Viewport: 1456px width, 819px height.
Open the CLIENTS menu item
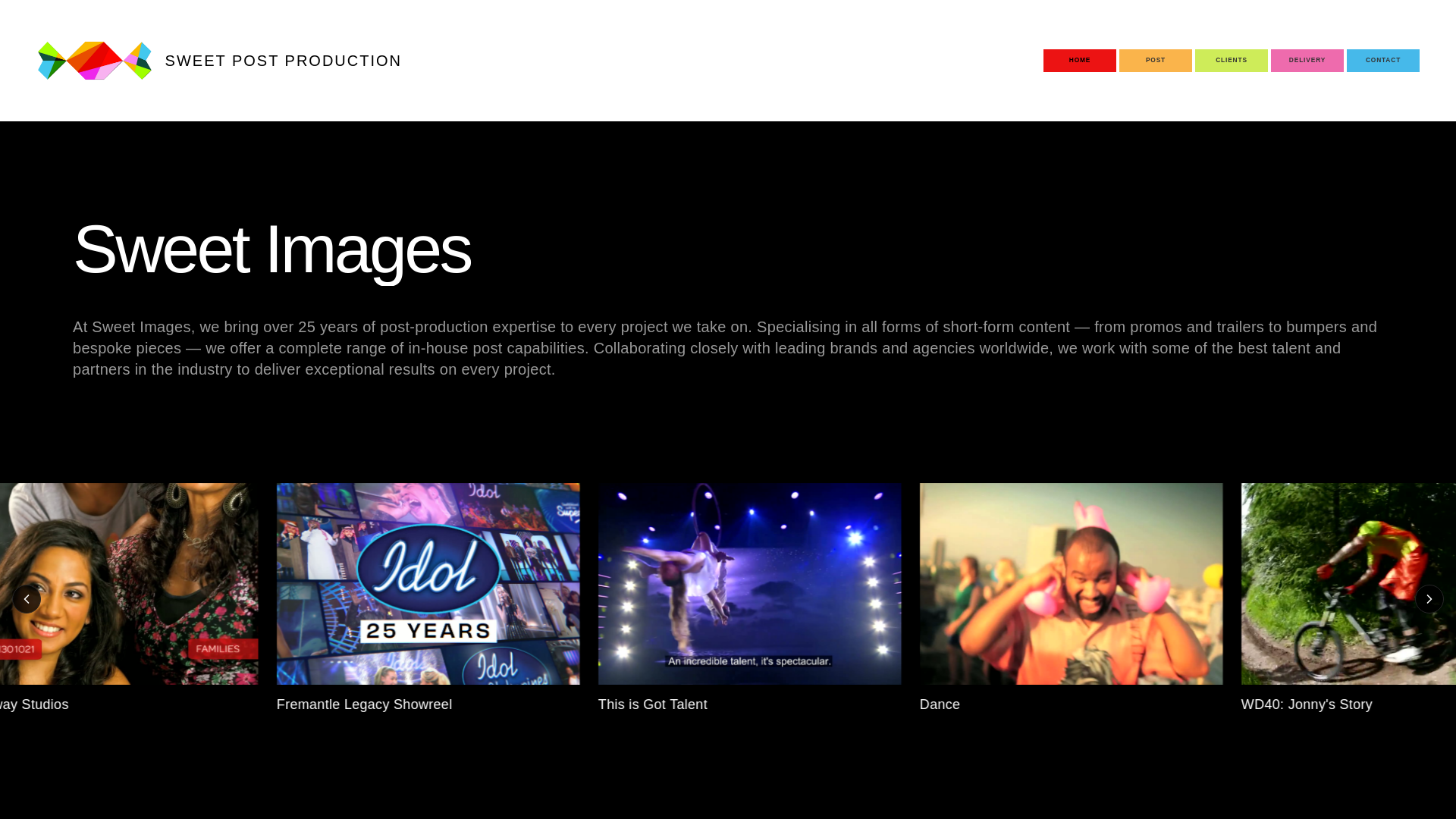click(1231, 61)
